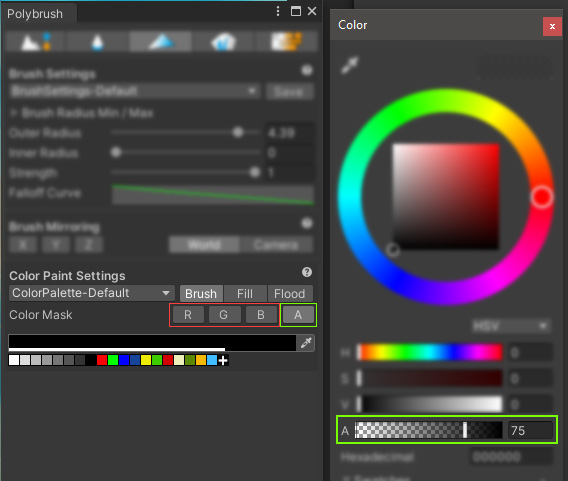Screen dimensions: 568x481
Task: Open the Polybrush panel options menu
Action: click(277, 11)
